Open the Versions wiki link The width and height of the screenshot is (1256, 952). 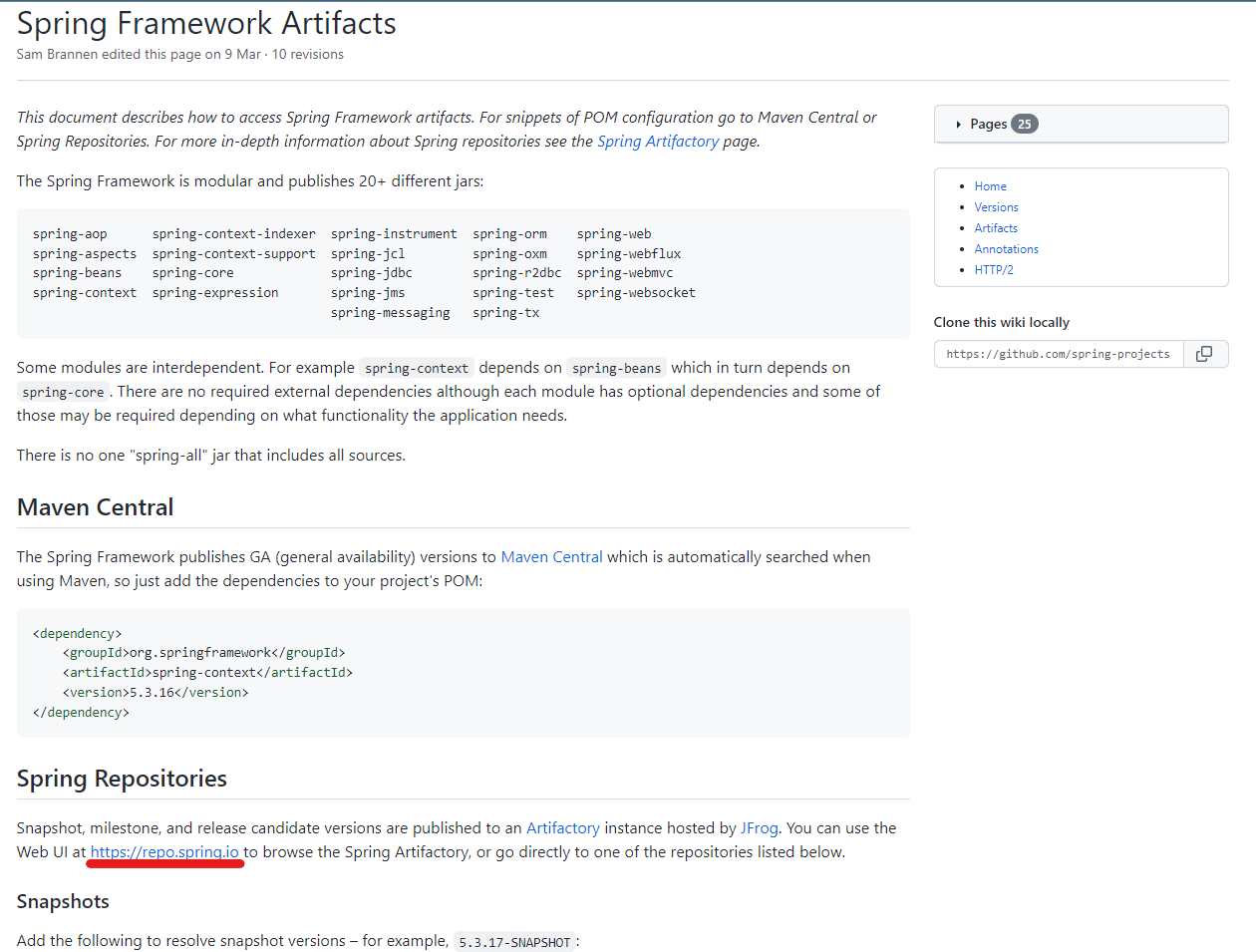[996, 207]
